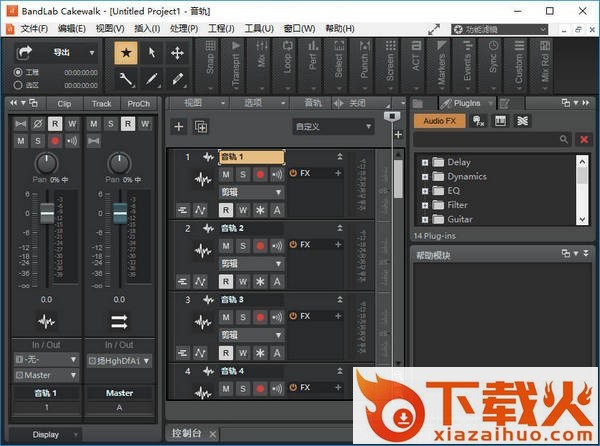Open the Snap module
The image size is (600, 446).
pos(210,65)
